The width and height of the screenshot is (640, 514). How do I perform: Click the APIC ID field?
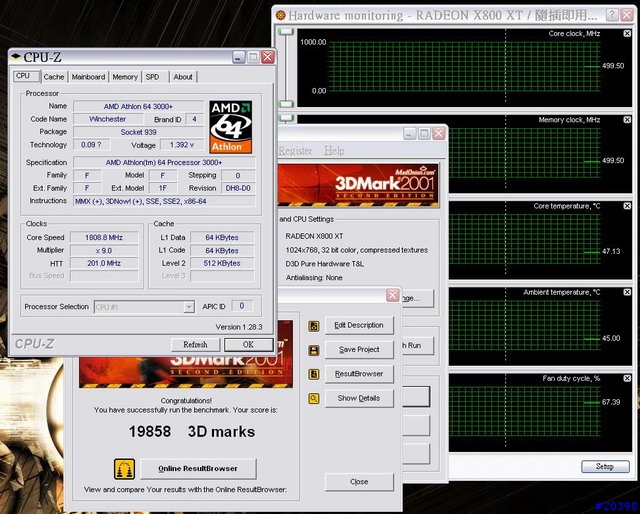(x=242, y=306)
